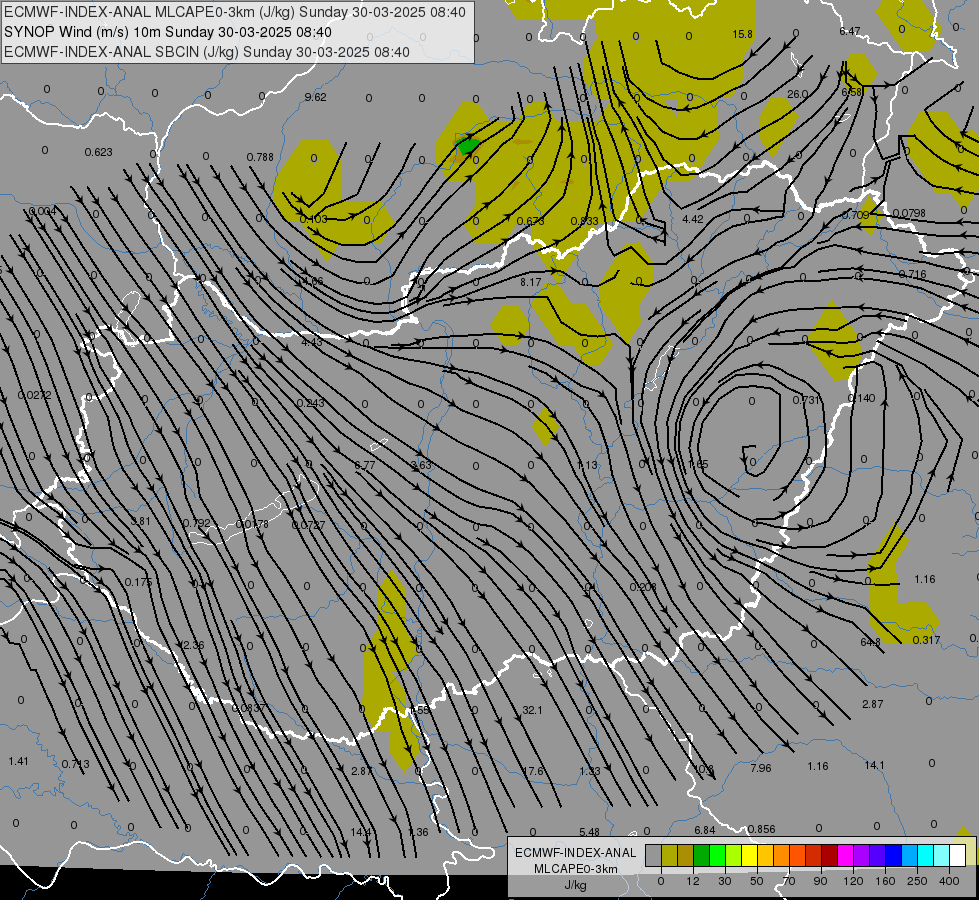979x900 pixels.
Task: Click the SBCIN header line
Action: click(207, 52)
